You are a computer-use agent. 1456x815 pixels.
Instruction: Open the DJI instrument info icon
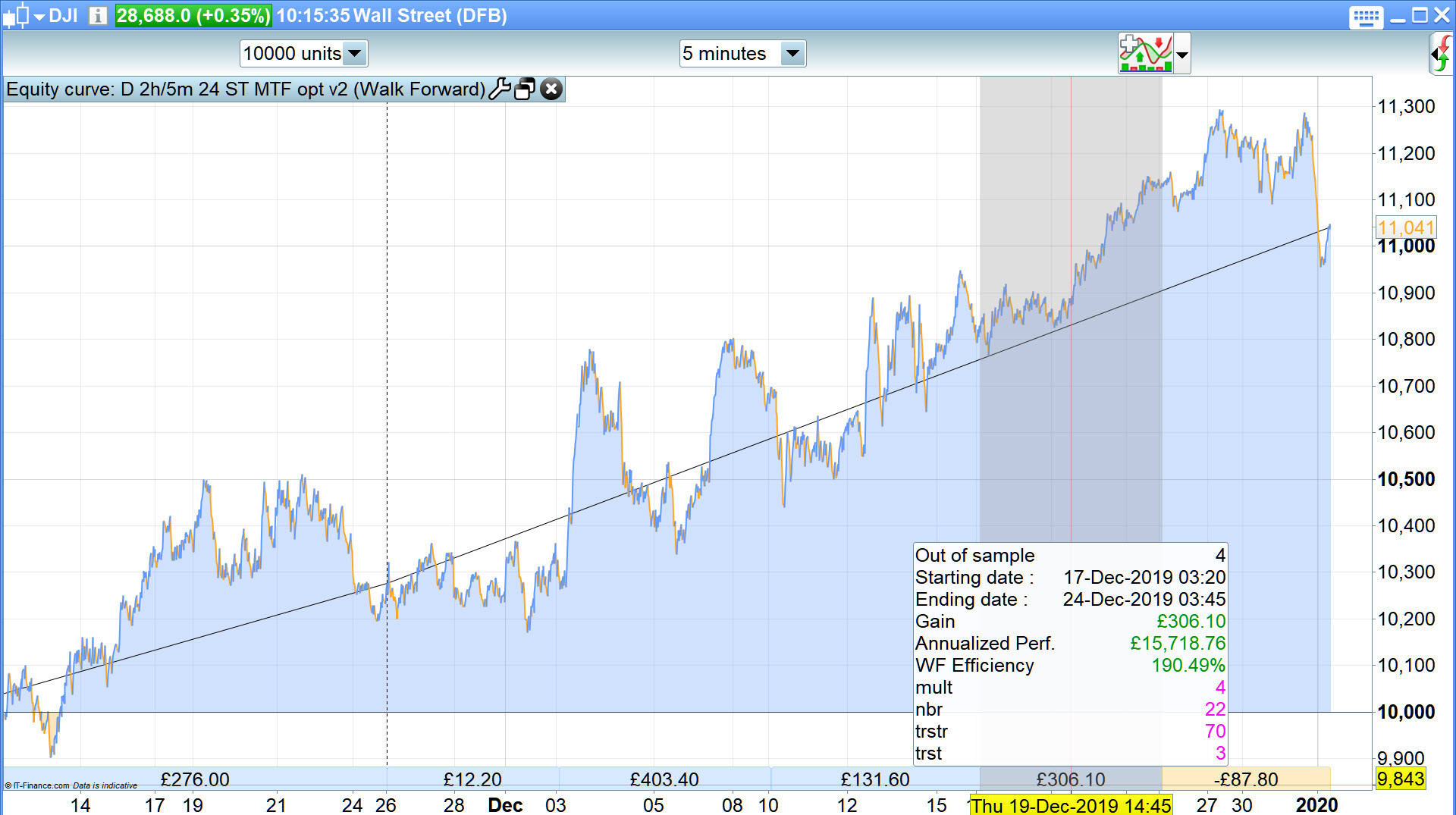click(98, 16)
